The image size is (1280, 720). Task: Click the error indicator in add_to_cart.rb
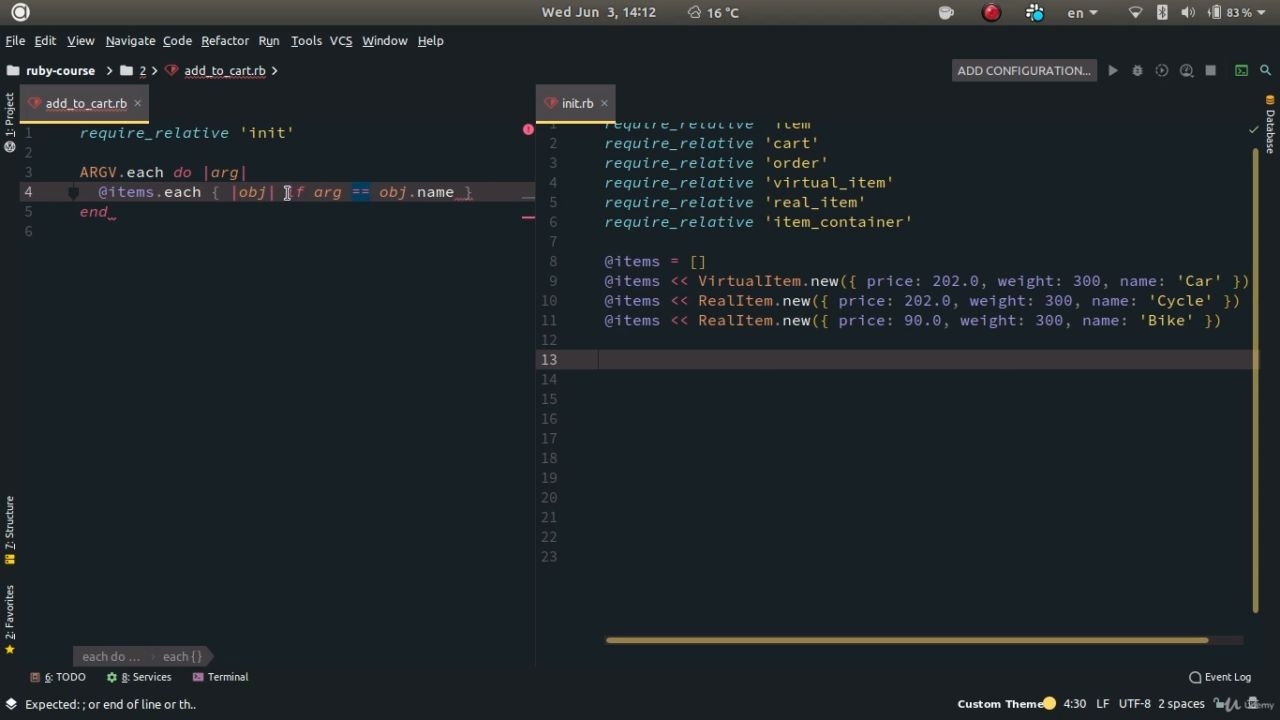(x=528, y=129)
